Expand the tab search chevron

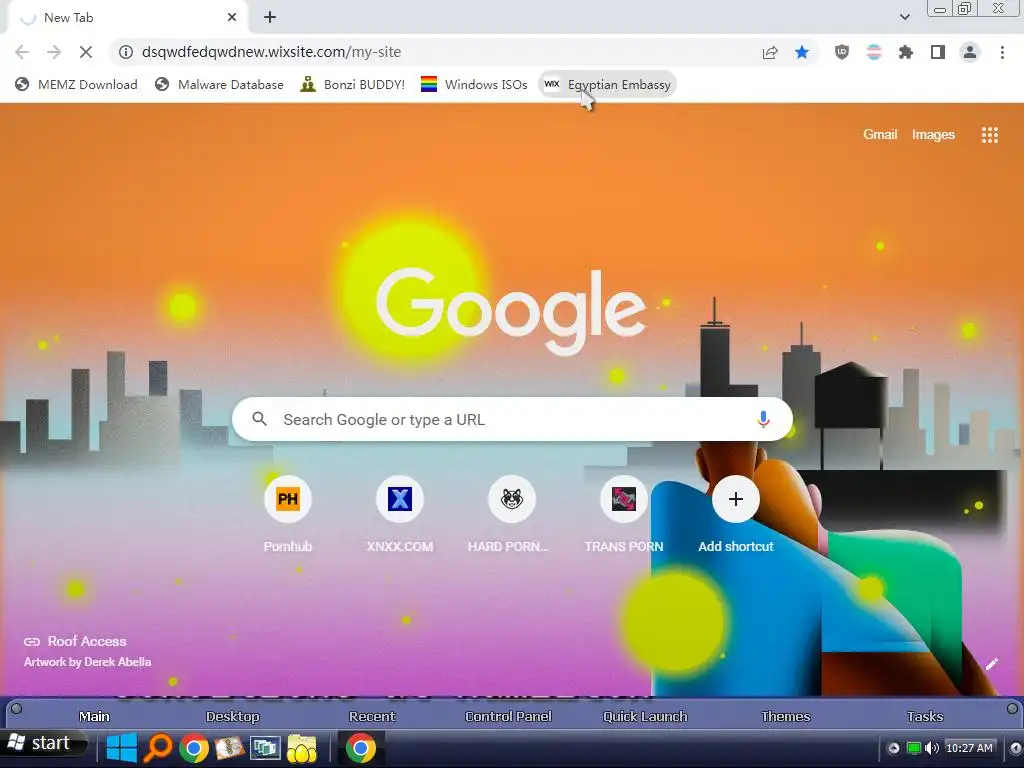point(904,17)
